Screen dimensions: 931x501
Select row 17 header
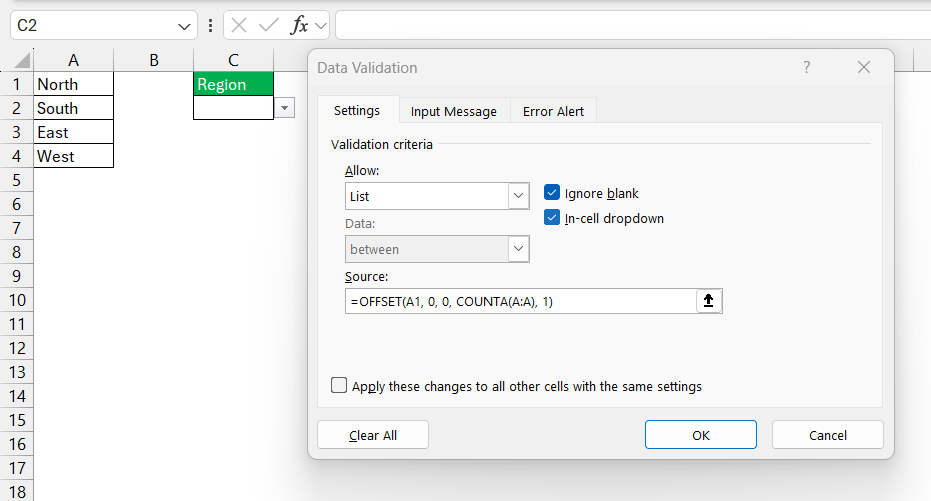(x=17, y=468)
